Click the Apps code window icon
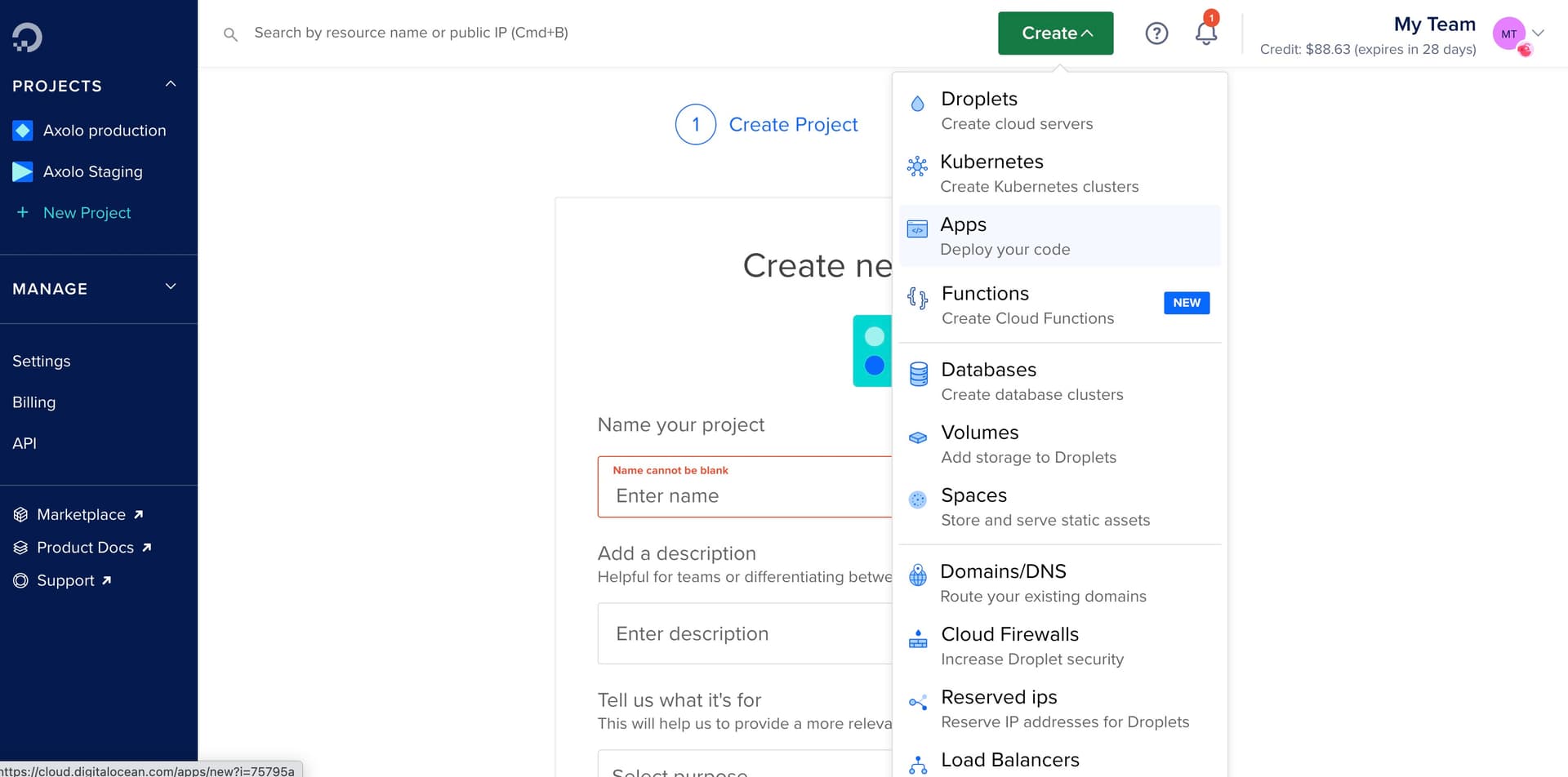 click(x=917, y=229)
